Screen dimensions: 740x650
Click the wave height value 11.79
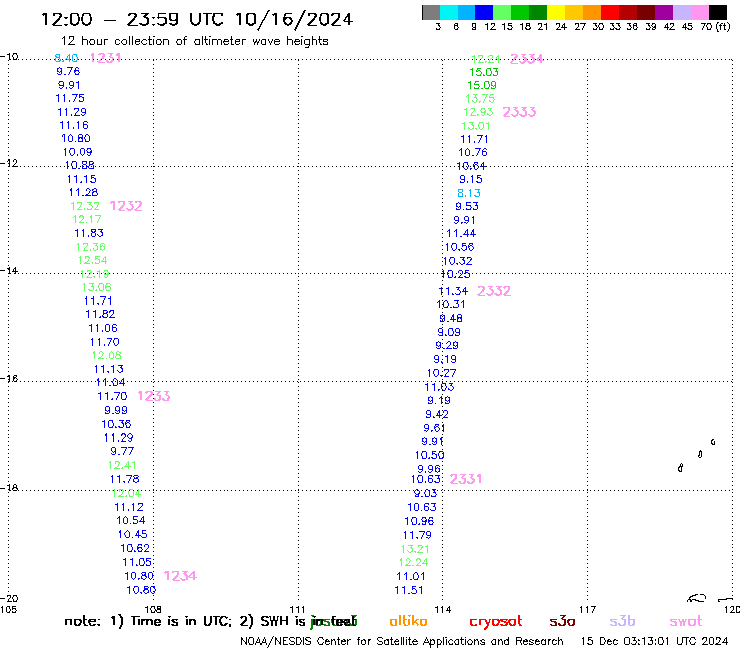[417, 535]
